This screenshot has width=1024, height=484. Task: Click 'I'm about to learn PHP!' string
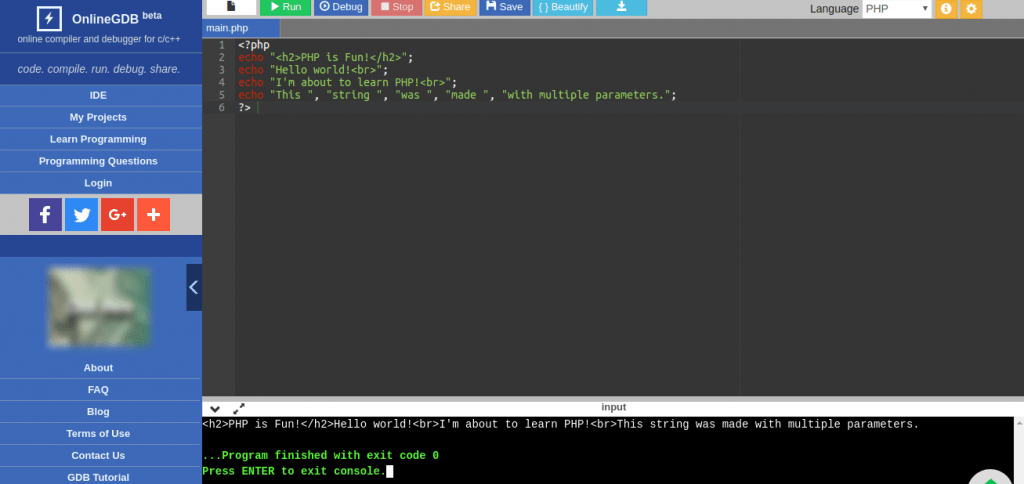click(360, 82)
